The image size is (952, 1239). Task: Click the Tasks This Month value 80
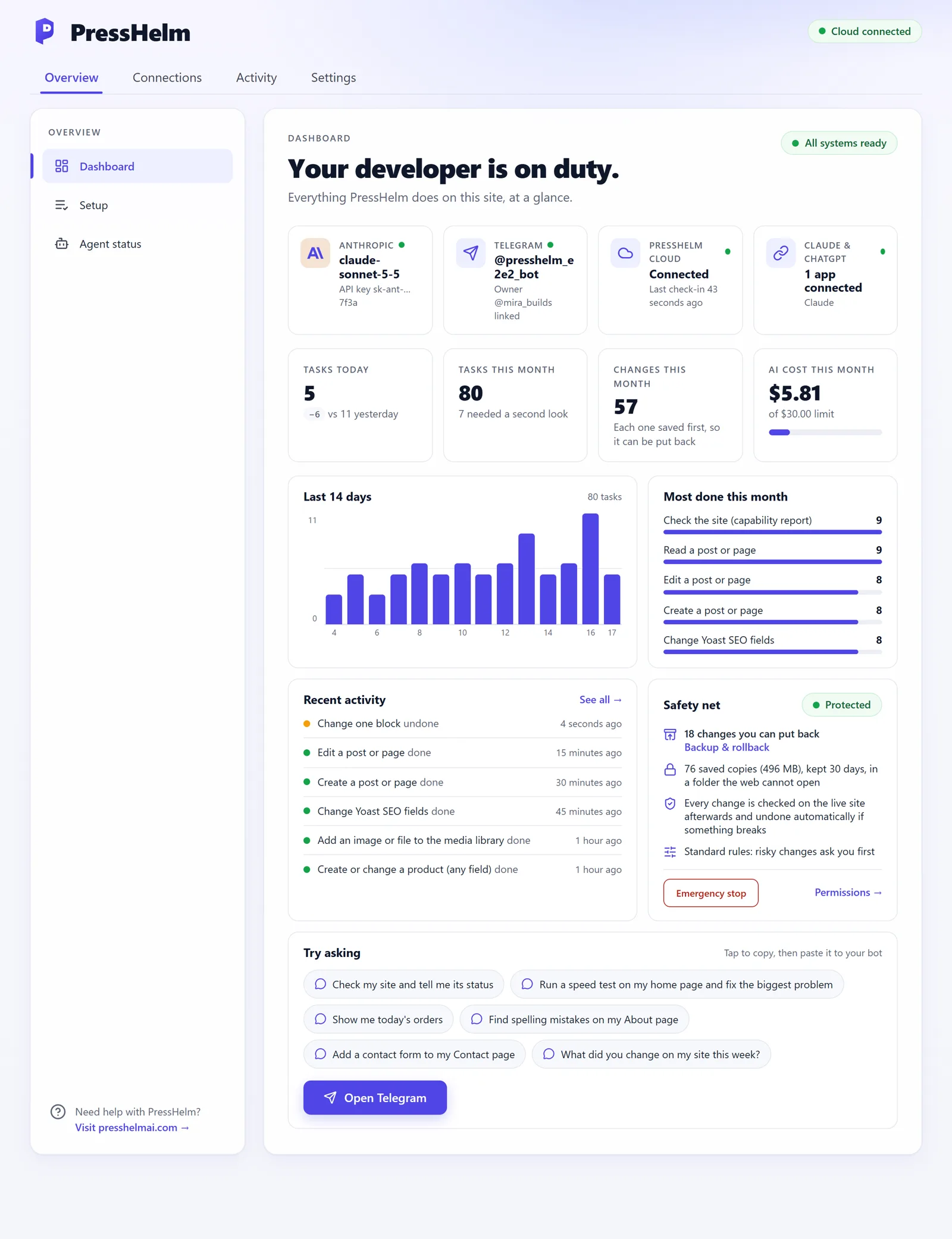click(x=471, y=393)
